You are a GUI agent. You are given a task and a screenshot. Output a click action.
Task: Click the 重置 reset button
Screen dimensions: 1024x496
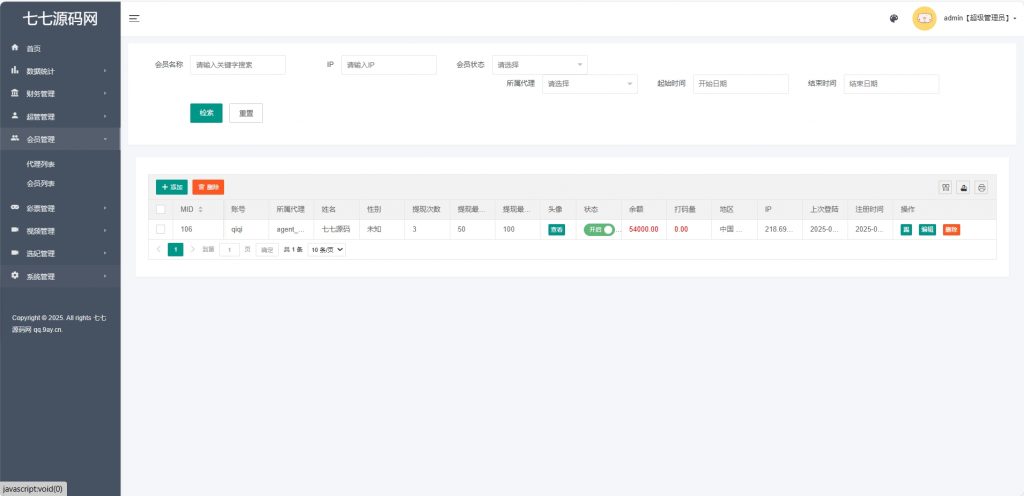[x=246, y=113]
